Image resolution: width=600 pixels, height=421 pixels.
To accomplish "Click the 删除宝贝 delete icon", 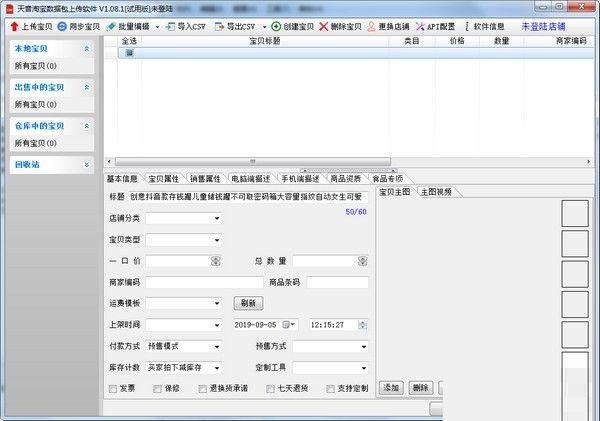I will pos(324,25).
